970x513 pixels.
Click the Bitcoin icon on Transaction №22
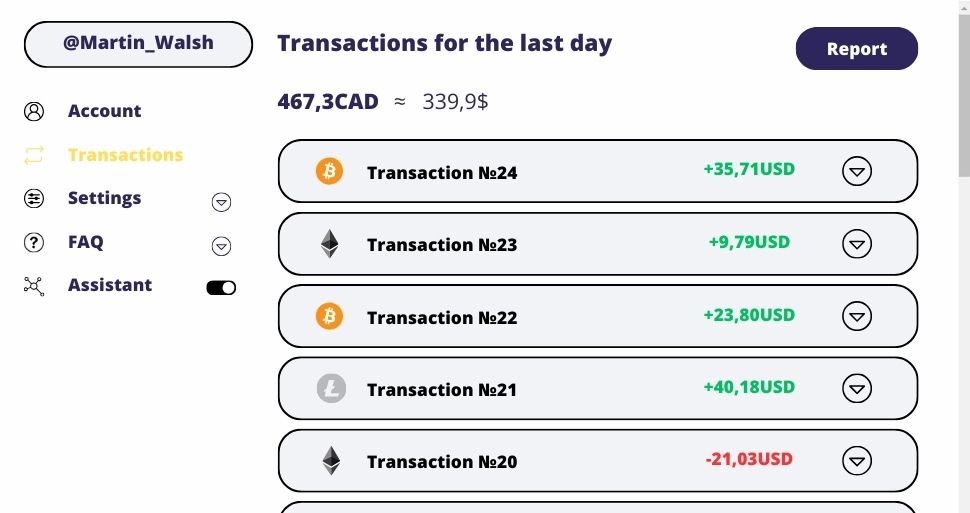point(329,317)
